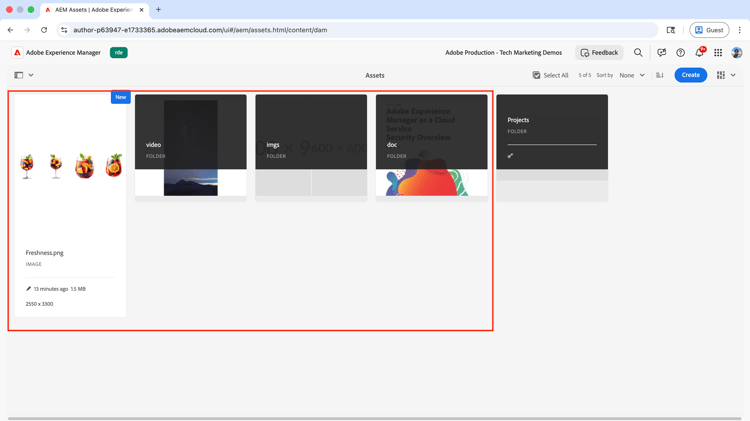Click the browser search-tabs icon

click(x=671, y=30)
